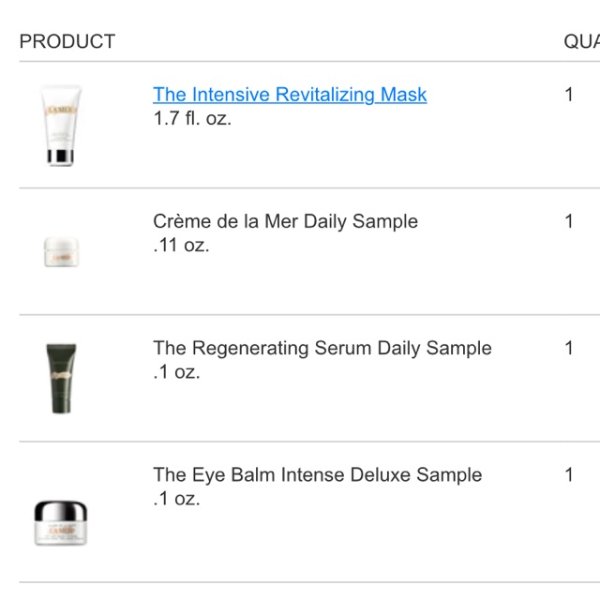This screenshot has width=600, height=600.
Task: Click the silver lid of Eye Balm jar
Action: click(x=61, y=510)
